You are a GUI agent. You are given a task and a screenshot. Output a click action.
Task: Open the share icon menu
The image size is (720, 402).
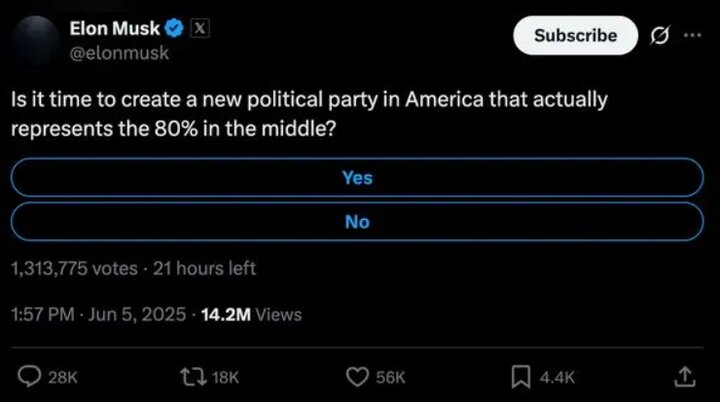(x=685, y=376)
